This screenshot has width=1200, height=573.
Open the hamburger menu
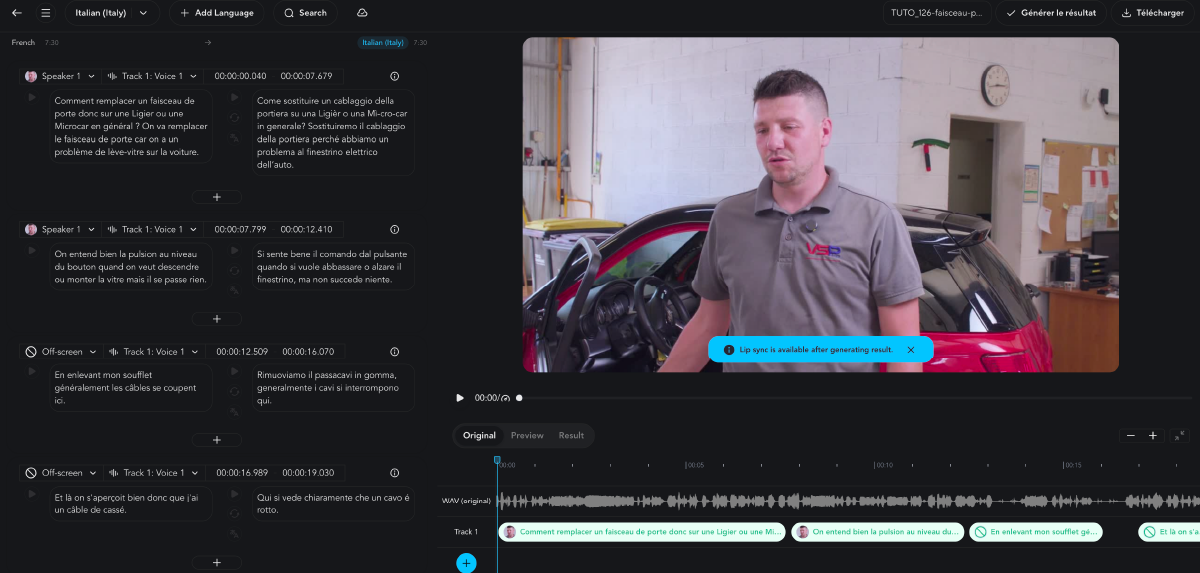(x=46, y=13)
